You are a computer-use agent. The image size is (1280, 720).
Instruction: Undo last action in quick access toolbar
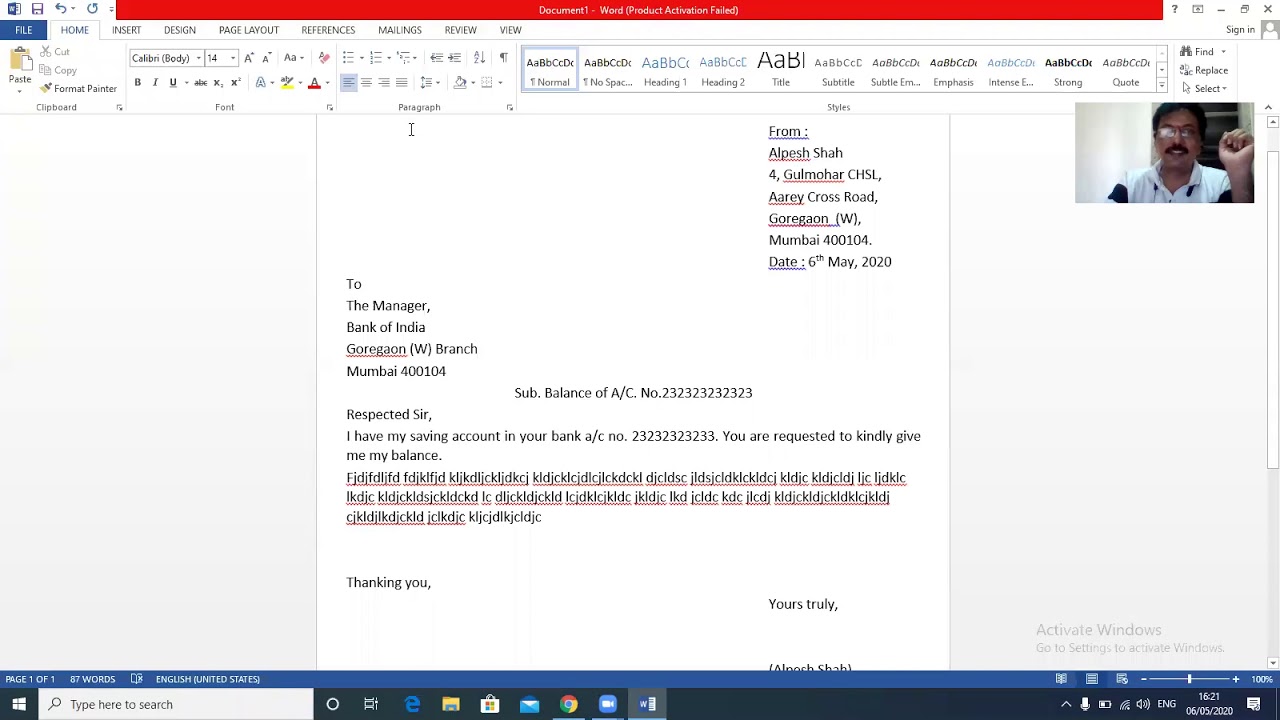[x=60, y=9]
